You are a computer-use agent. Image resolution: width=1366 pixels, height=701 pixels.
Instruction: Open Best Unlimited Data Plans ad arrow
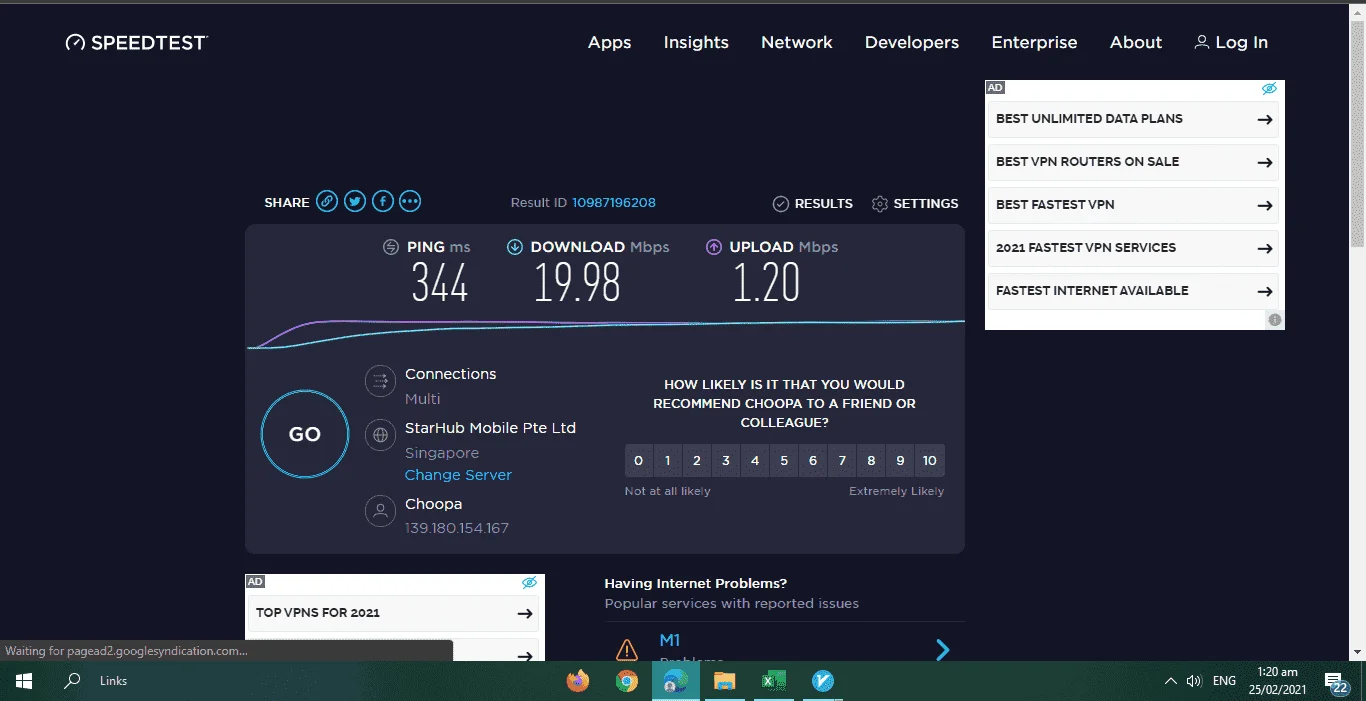pyautogui.click(x=1264, y=119)
